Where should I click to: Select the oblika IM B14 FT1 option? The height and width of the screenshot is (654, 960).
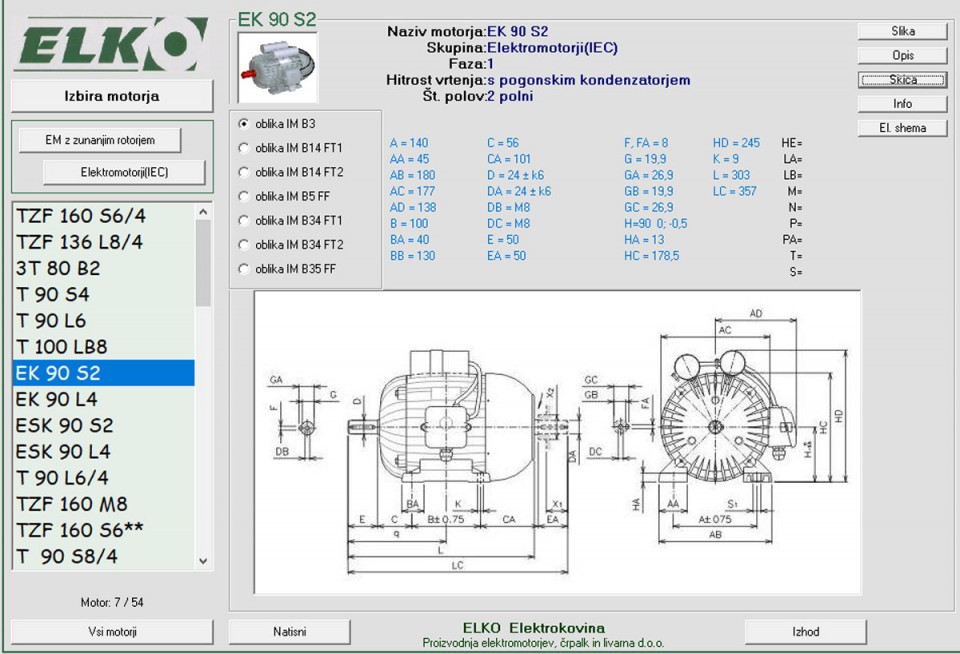(x=244, y=148)
